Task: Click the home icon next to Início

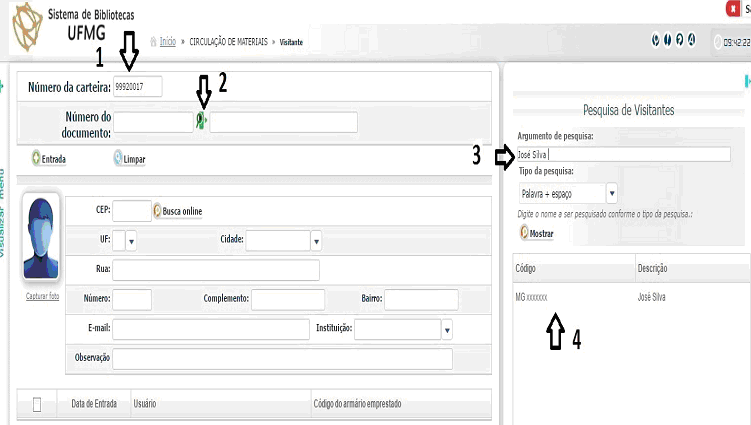Action: [x=153, y=41]
